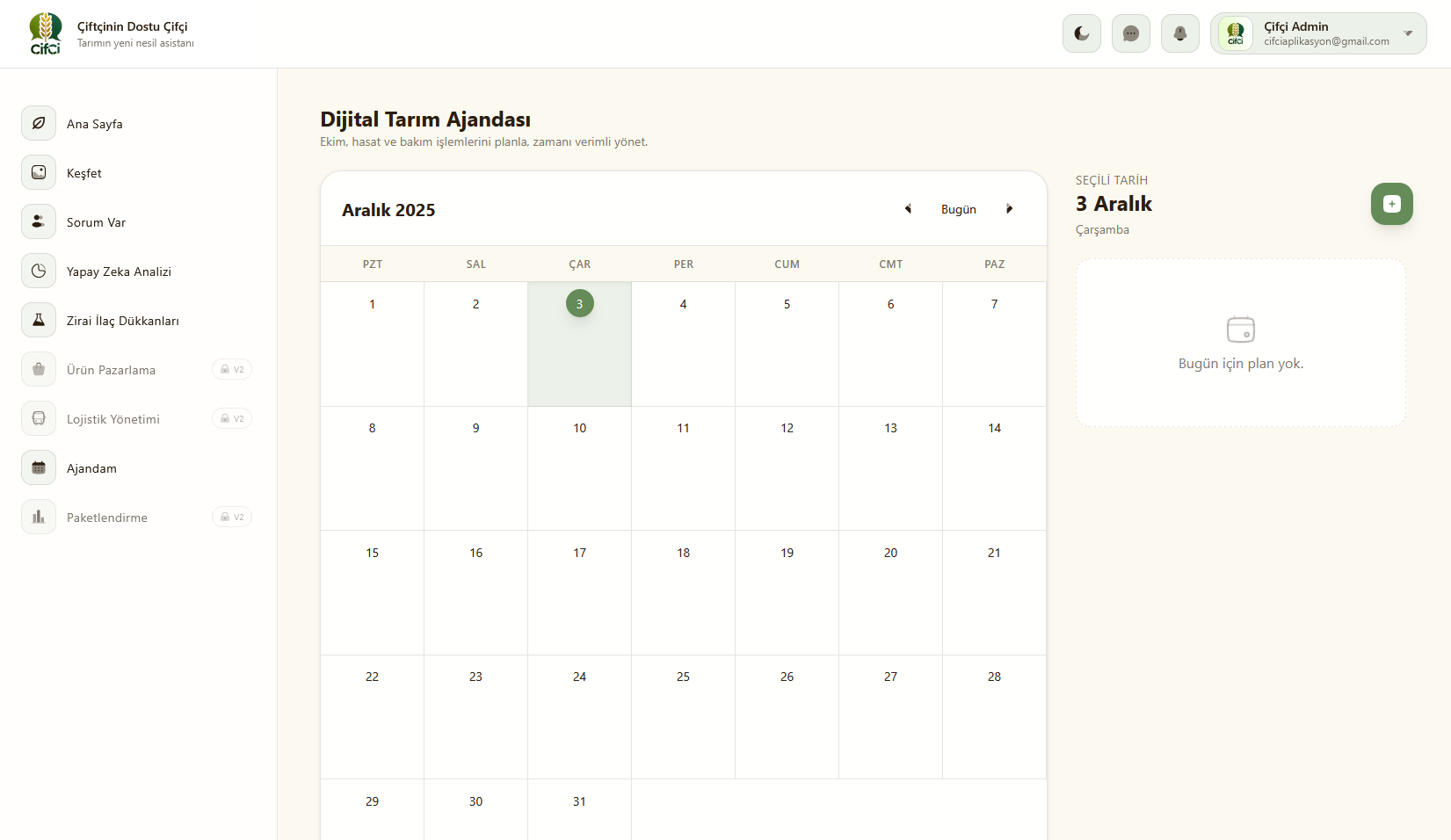1451x840 pixels.
Task: Open the Zirai İlaç Dükkanları flask icon
Action: click(x=39, y=320)
